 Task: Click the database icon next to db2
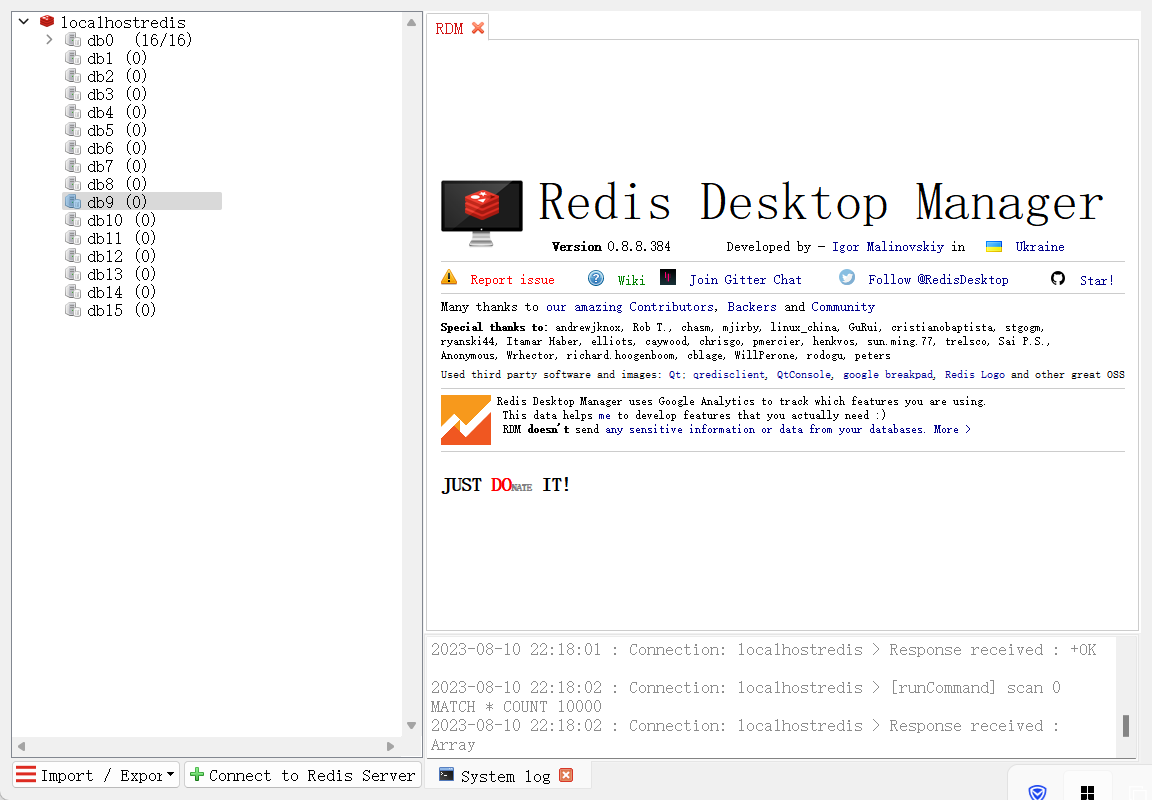[x=73, y=76]
